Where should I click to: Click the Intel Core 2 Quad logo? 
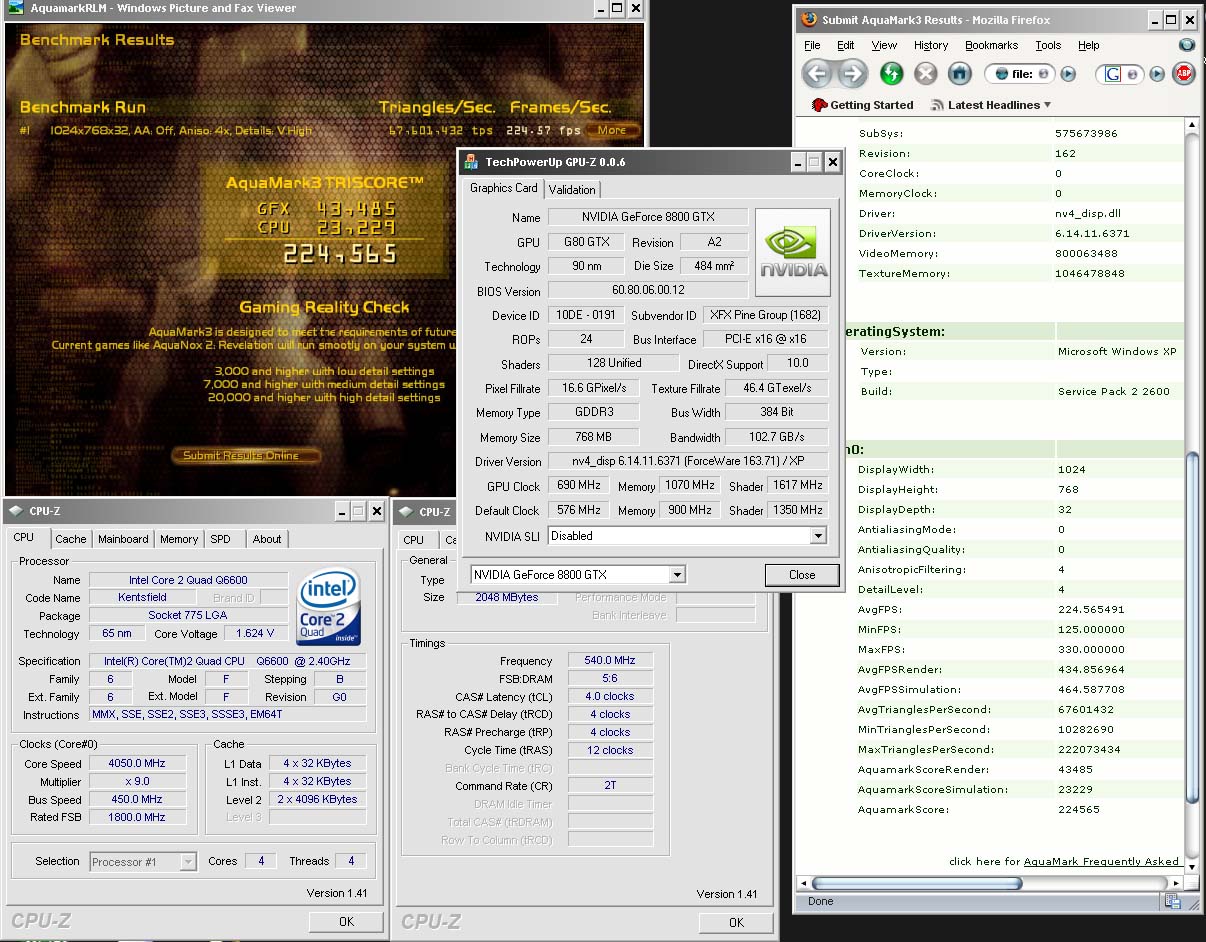click(x=329, y=608)
